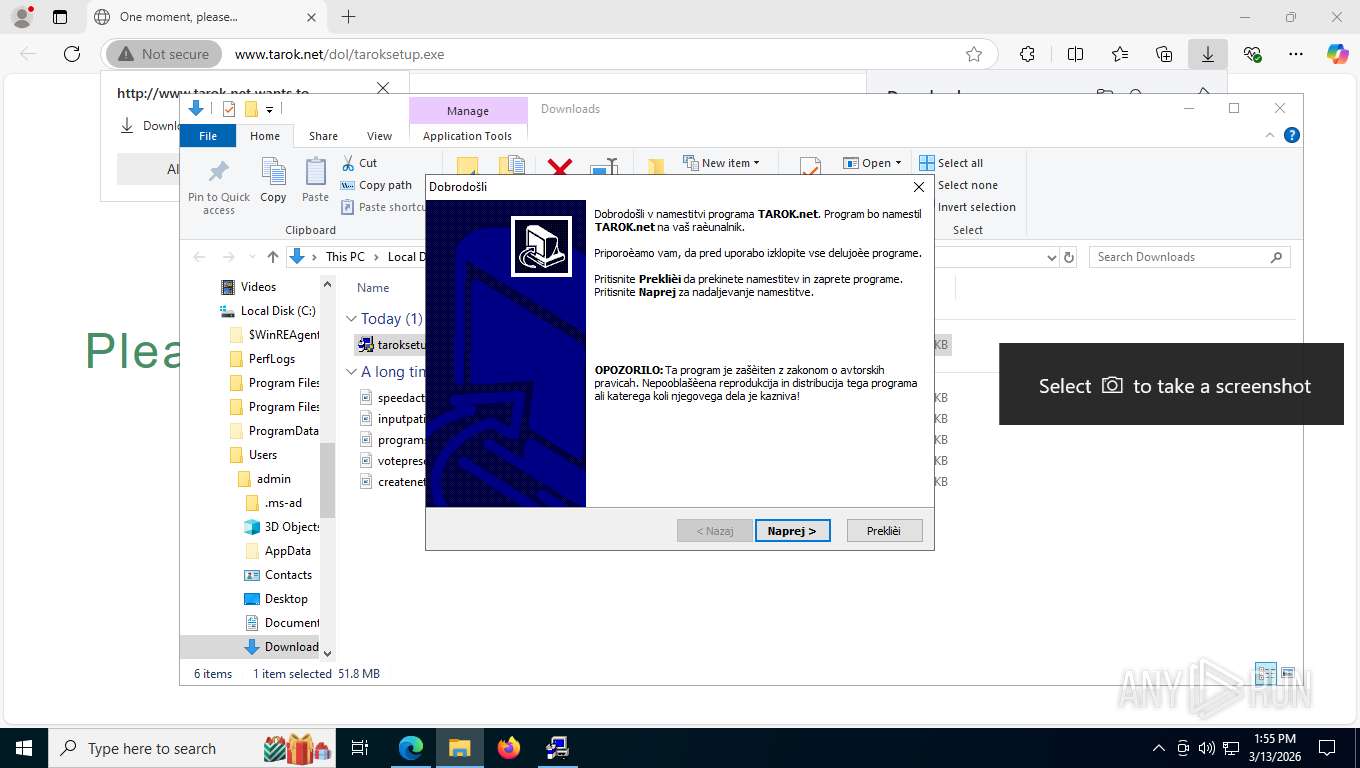This screenshot has width=1360, height=768.
Task: Open the address bar history dropdown
Action: (1051, 257)
